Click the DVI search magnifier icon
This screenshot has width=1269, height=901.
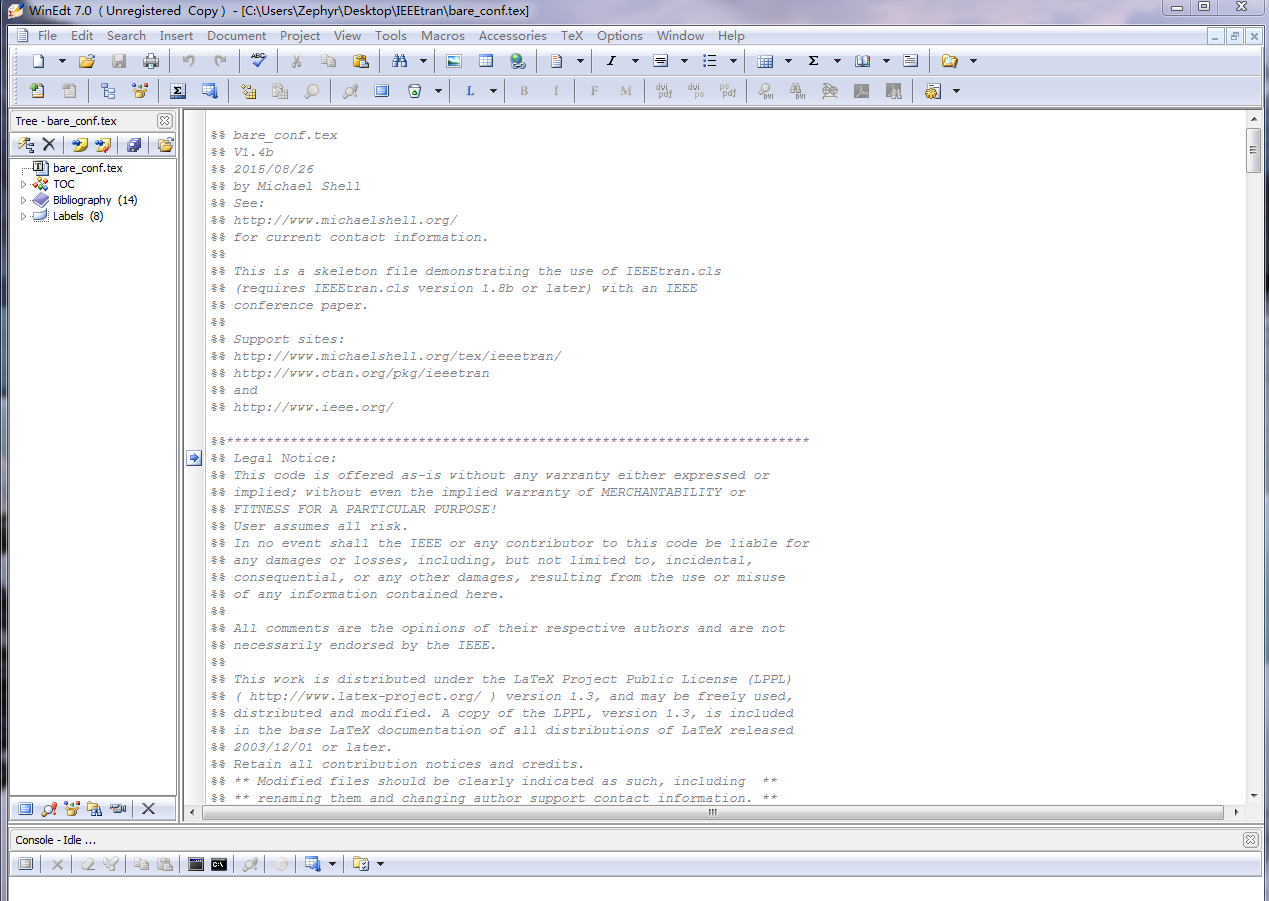click(x=766, y=91)
